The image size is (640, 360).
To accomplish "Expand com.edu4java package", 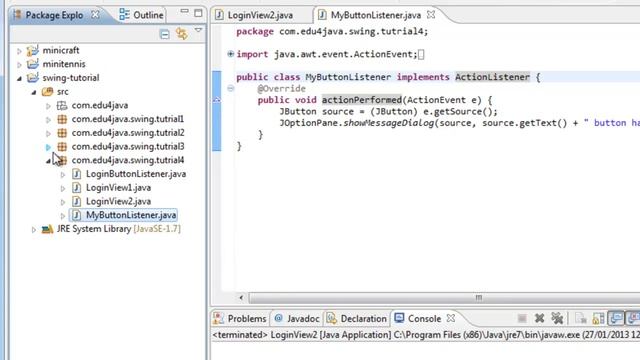I will point(48,106).
